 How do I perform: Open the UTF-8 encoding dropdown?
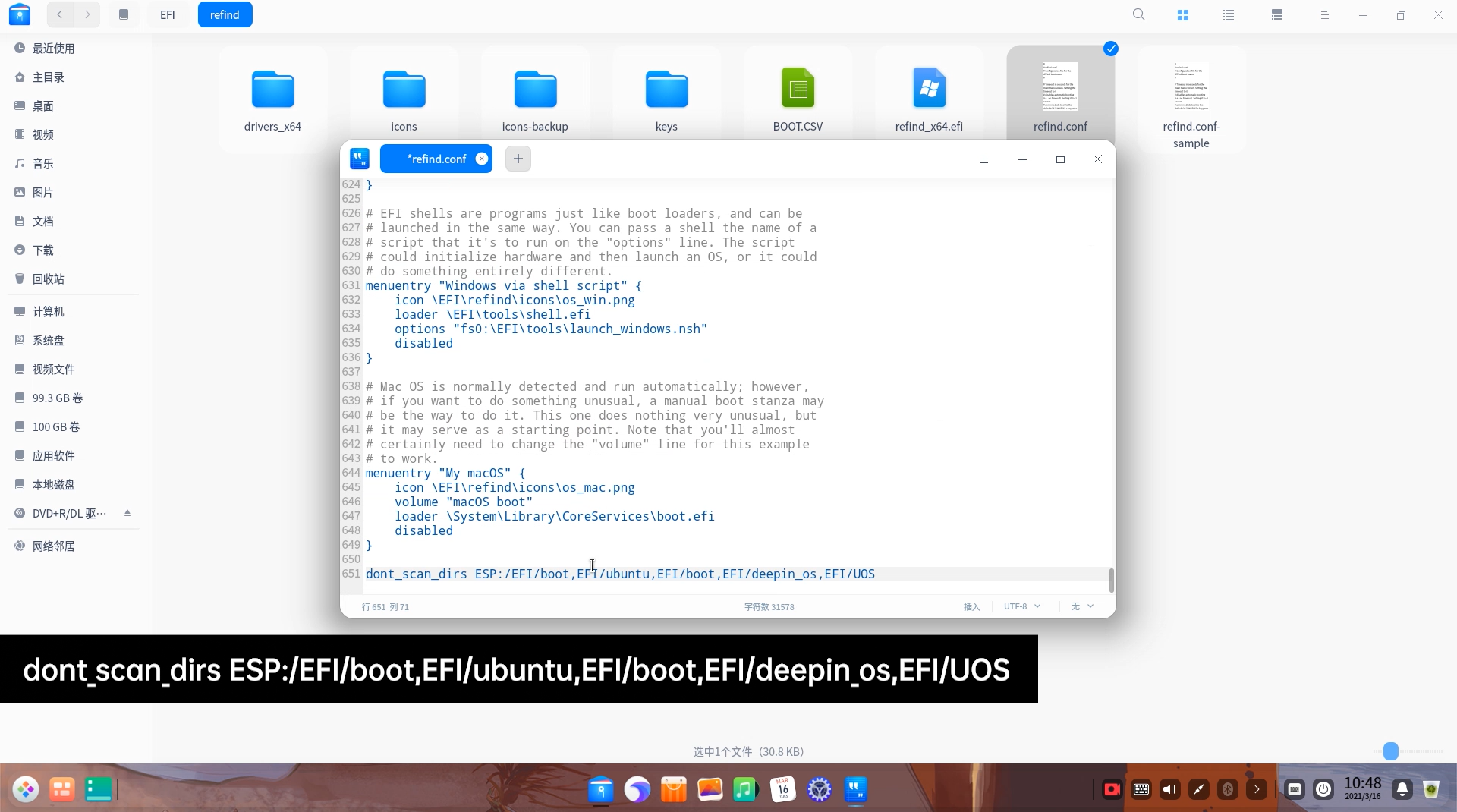[1021, 606]
